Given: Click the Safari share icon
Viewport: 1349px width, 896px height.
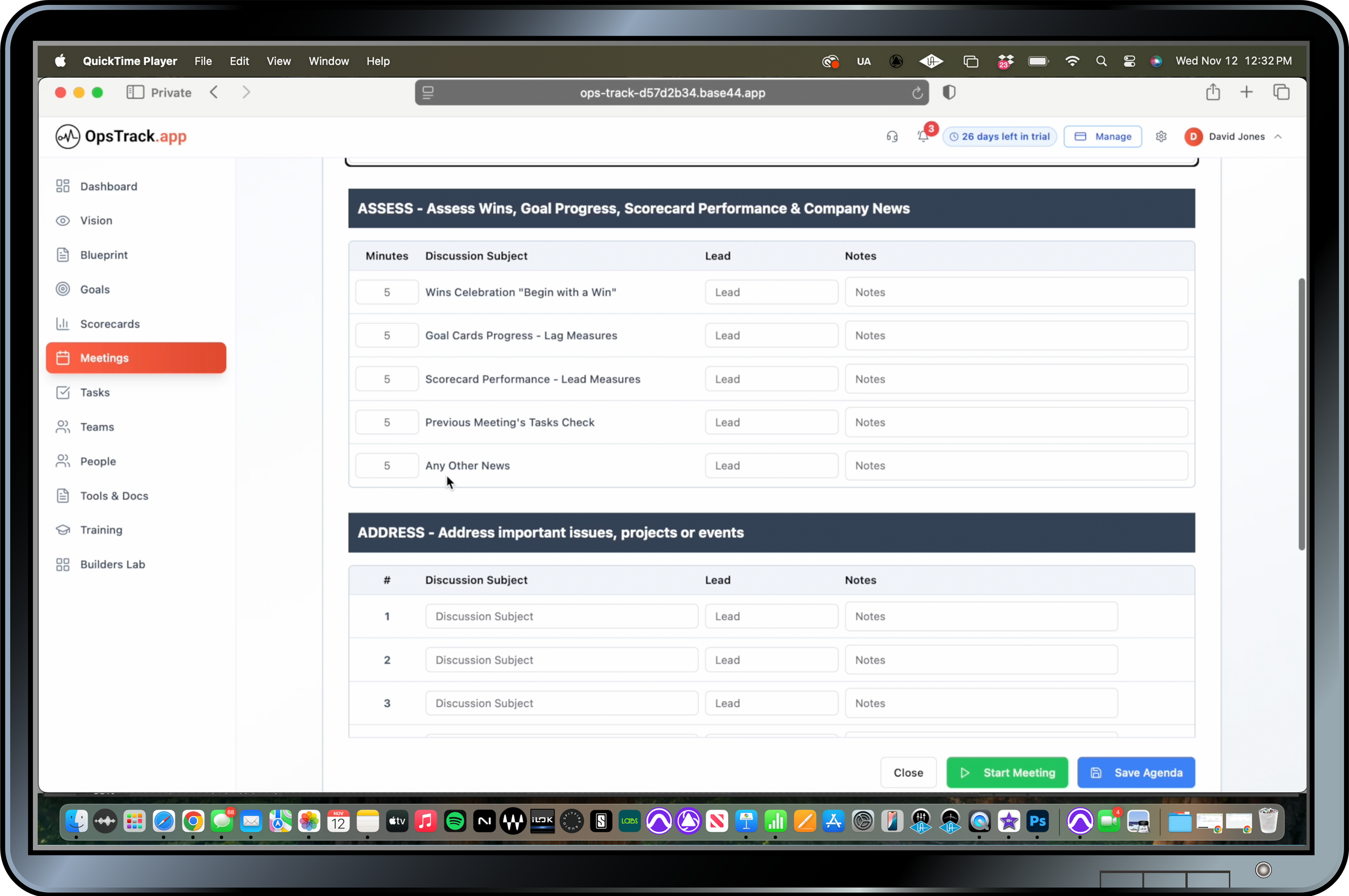Looking at the screenshot, I should pyautogui.click(x=1213, y=93).
